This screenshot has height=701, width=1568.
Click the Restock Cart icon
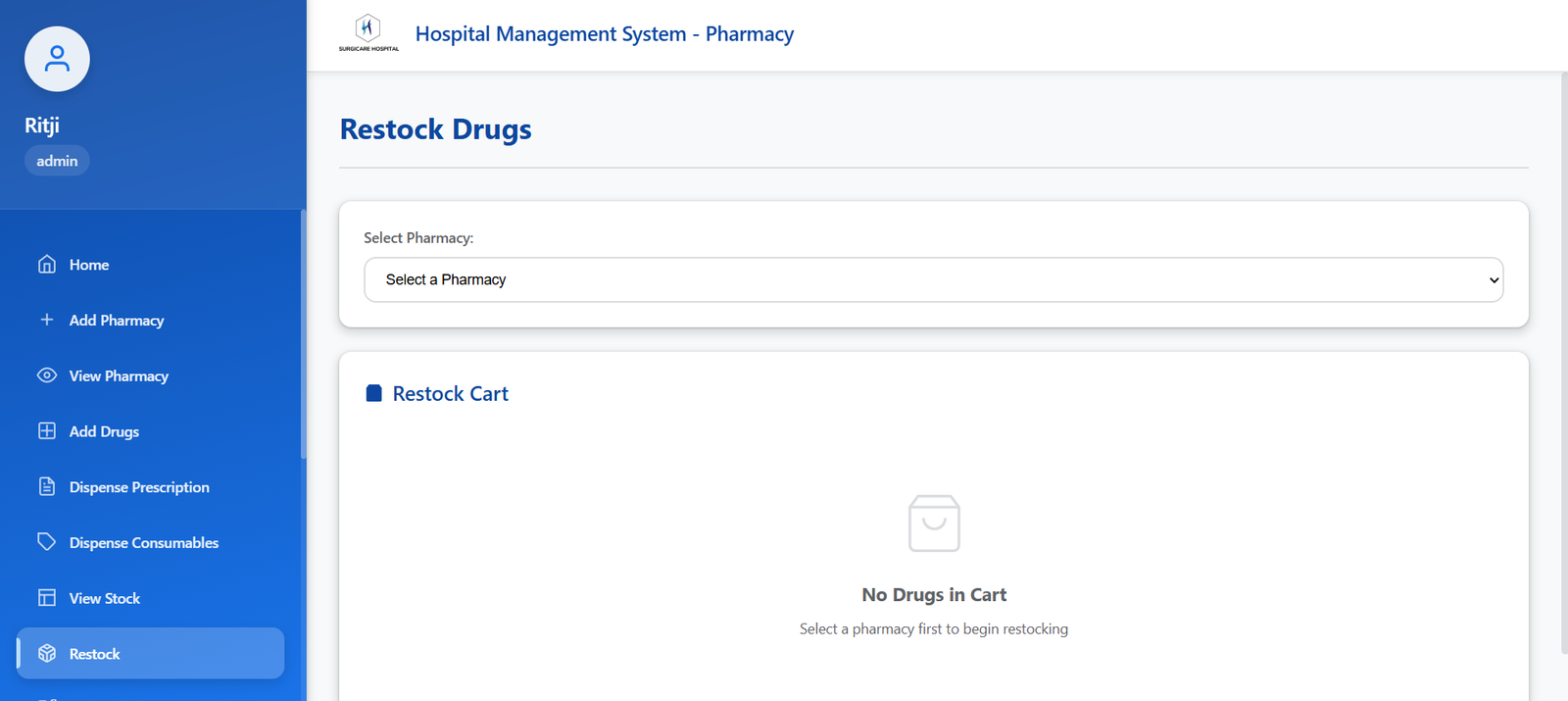[x=373, y=394]
